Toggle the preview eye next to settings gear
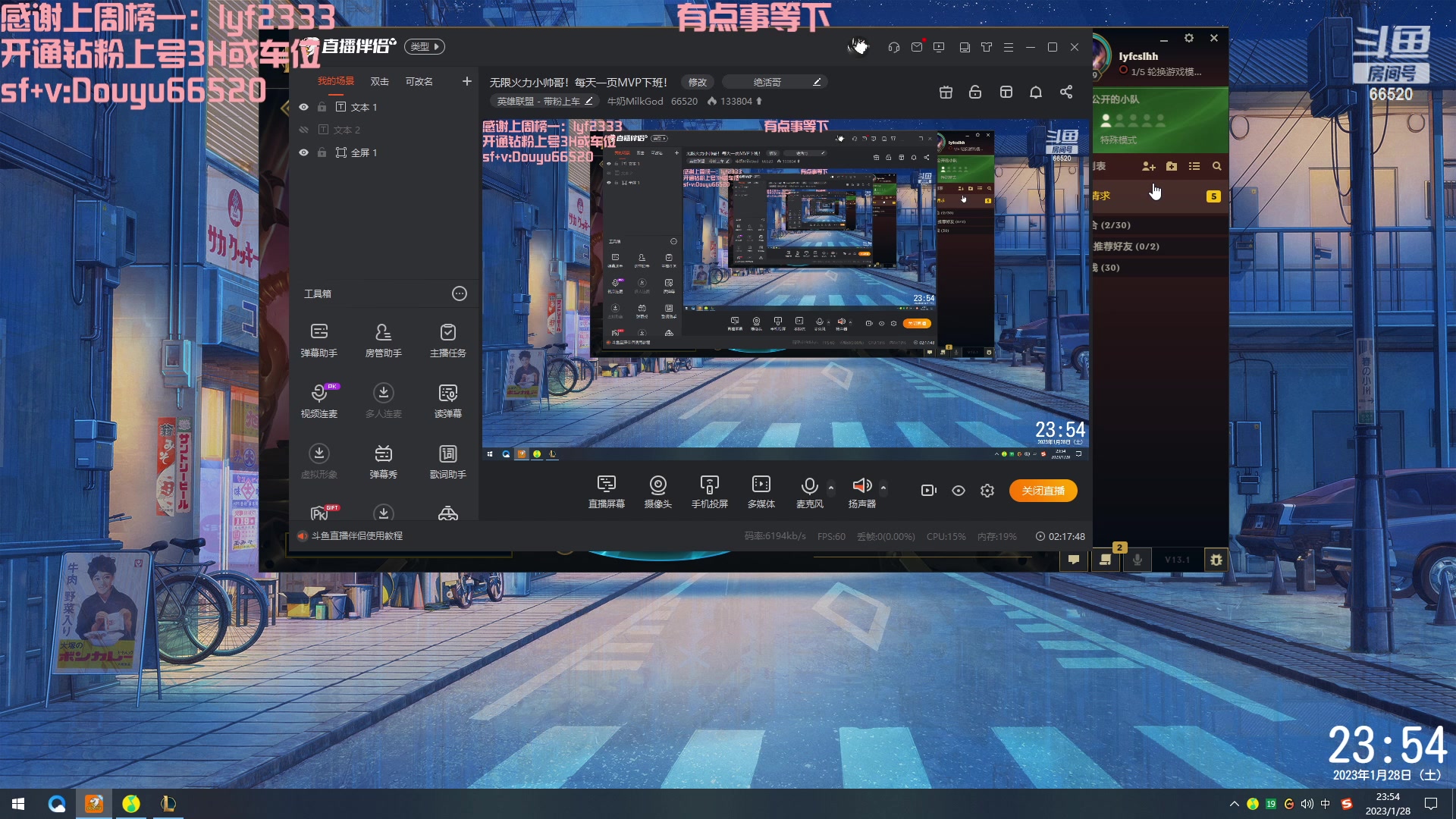 [959, 491]
